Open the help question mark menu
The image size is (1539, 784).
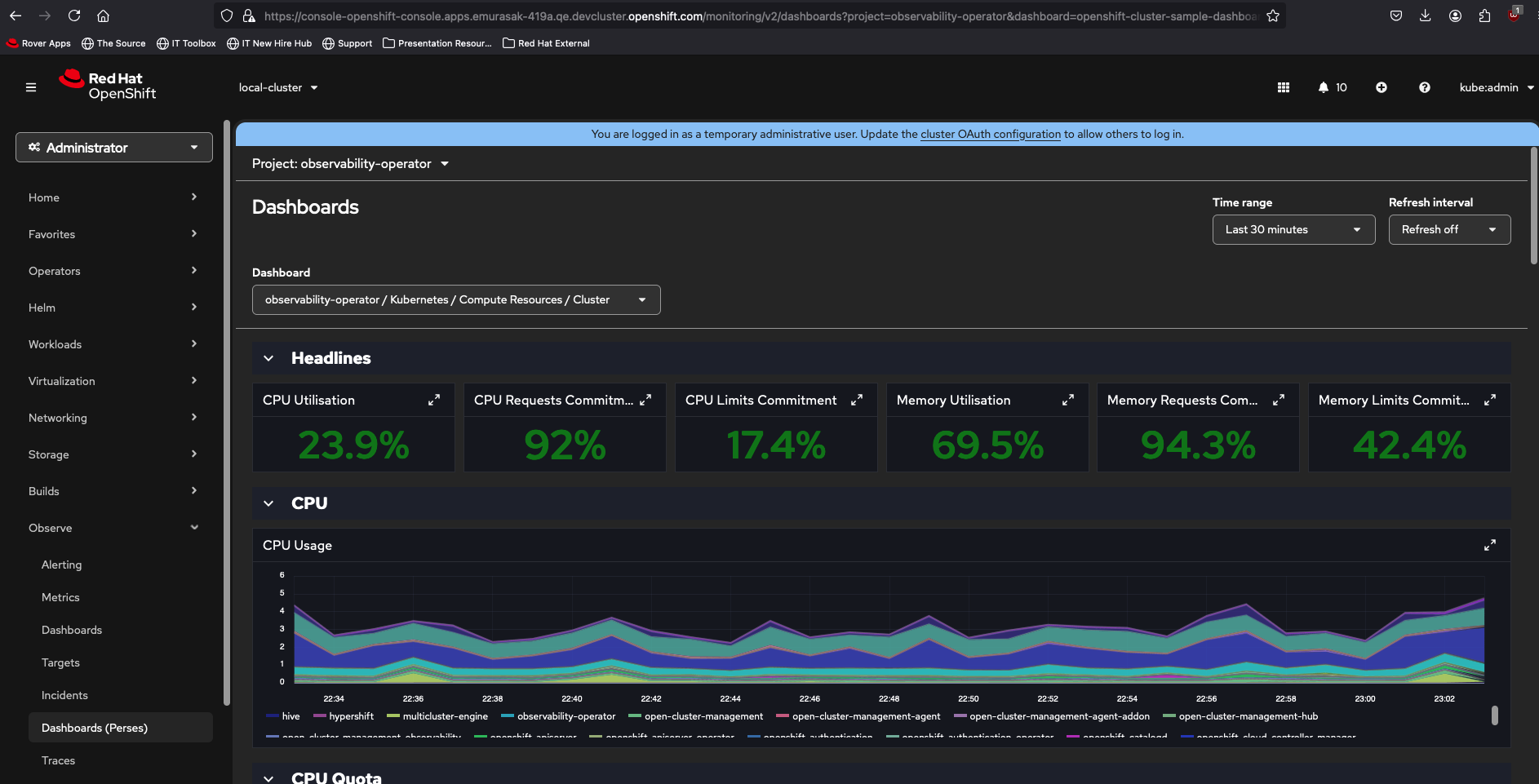coord(1424,87)
